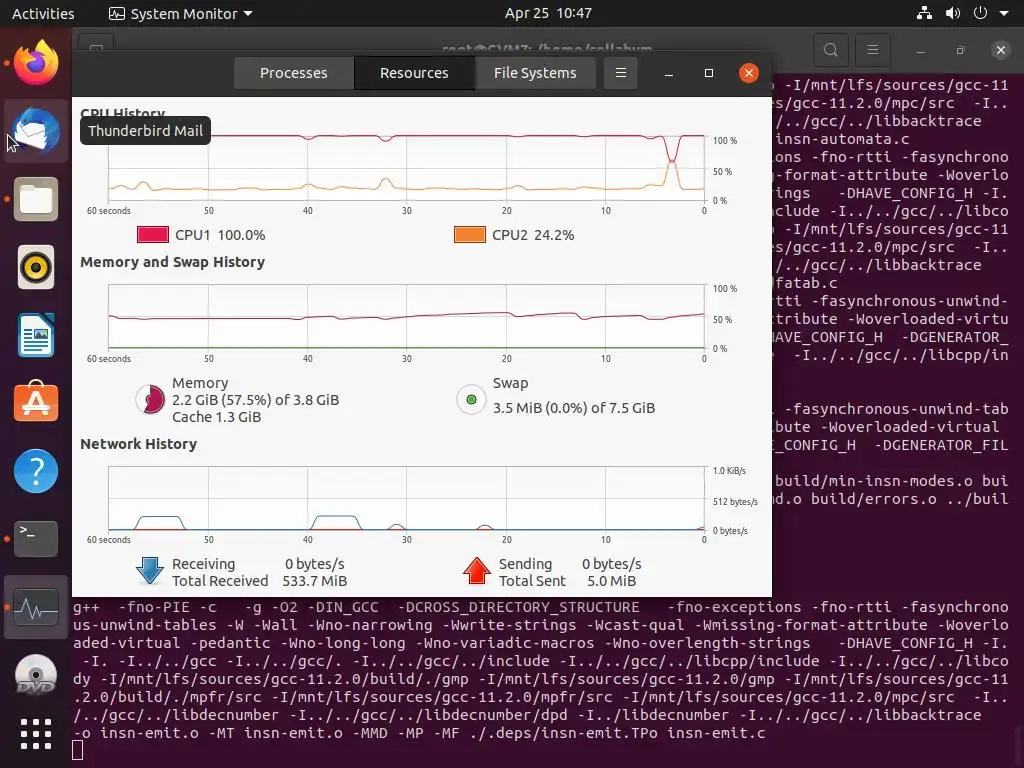
Task: Open System Monitor hamburger menu
Action: 621,73
